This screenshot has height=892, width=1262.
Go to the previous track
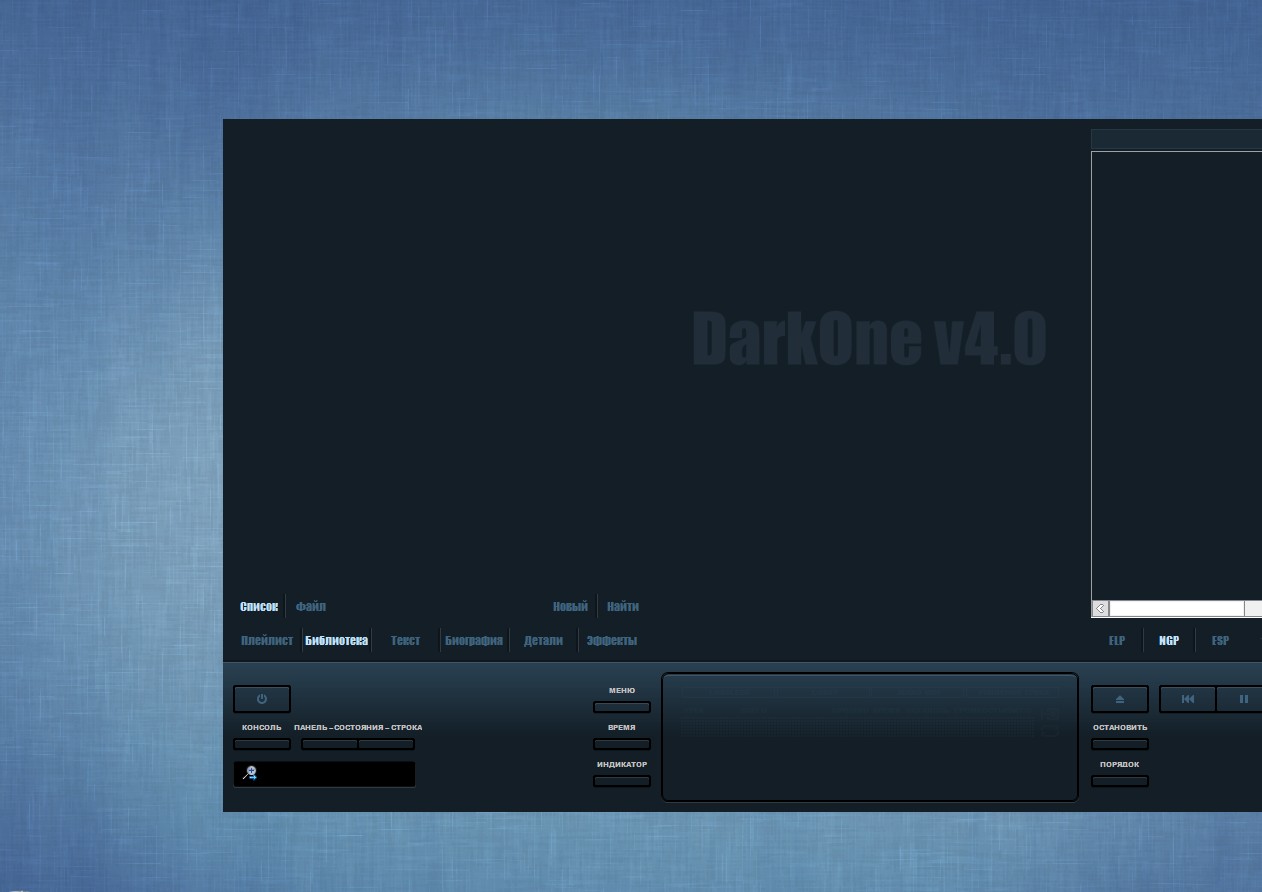click(1188, 699)
